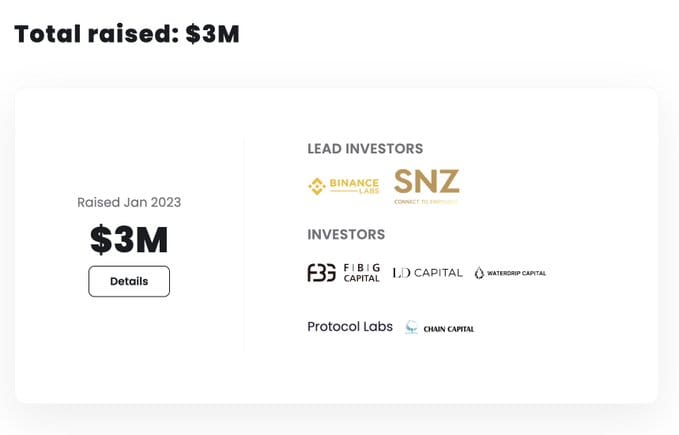Click the Chain Capital blue emblem icon
Screen dimensions: 679x435
point(411,327)
